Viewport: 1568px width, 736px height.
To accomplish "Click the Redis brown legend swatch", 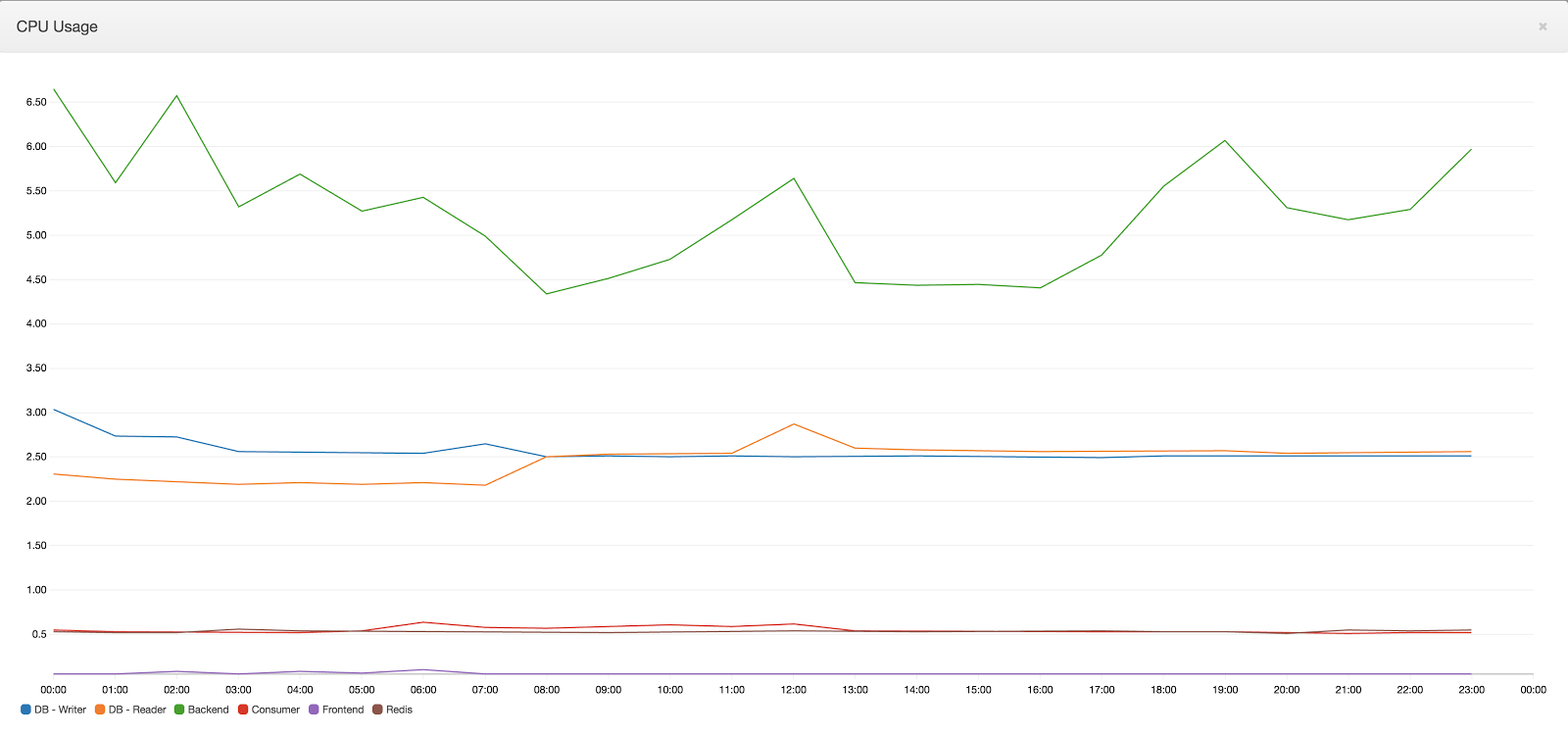I will tap(377, 710).
